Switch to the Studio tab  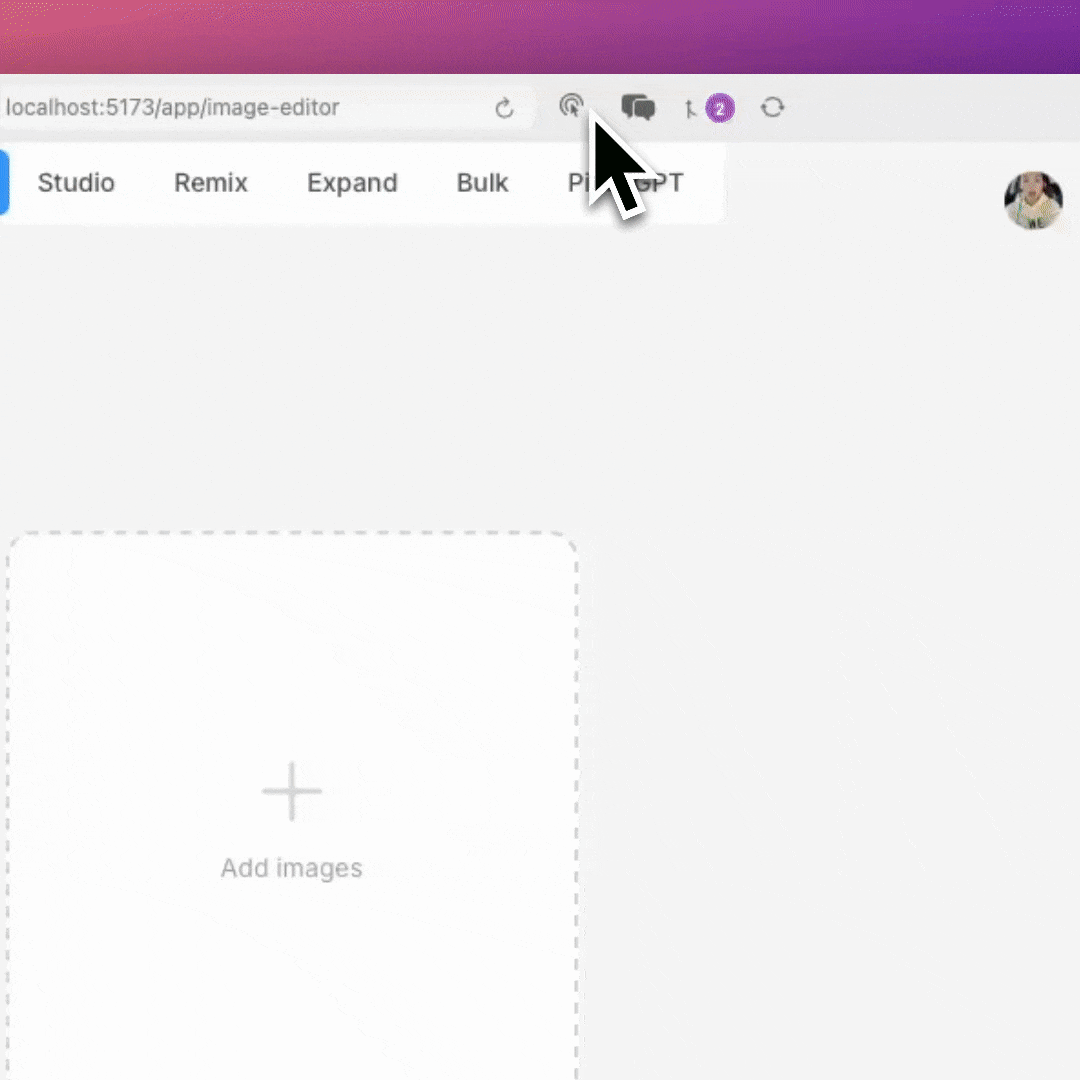[x=76, y=183]
